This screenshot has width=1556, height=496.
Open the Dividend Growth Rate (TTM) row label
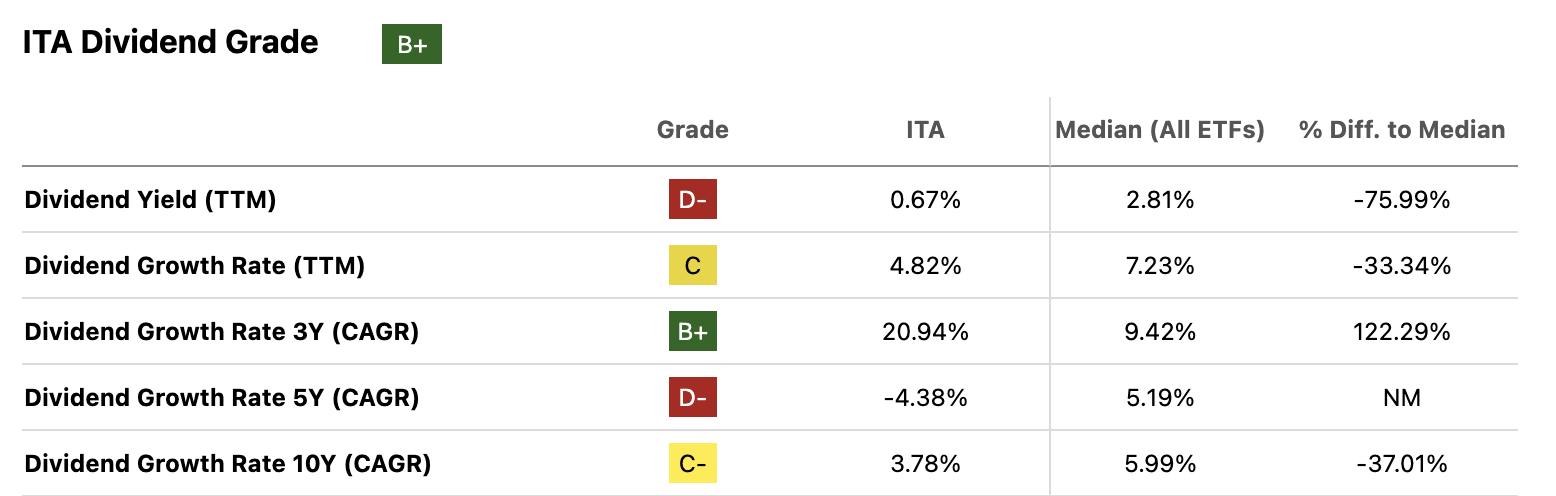tap(194, 266)
